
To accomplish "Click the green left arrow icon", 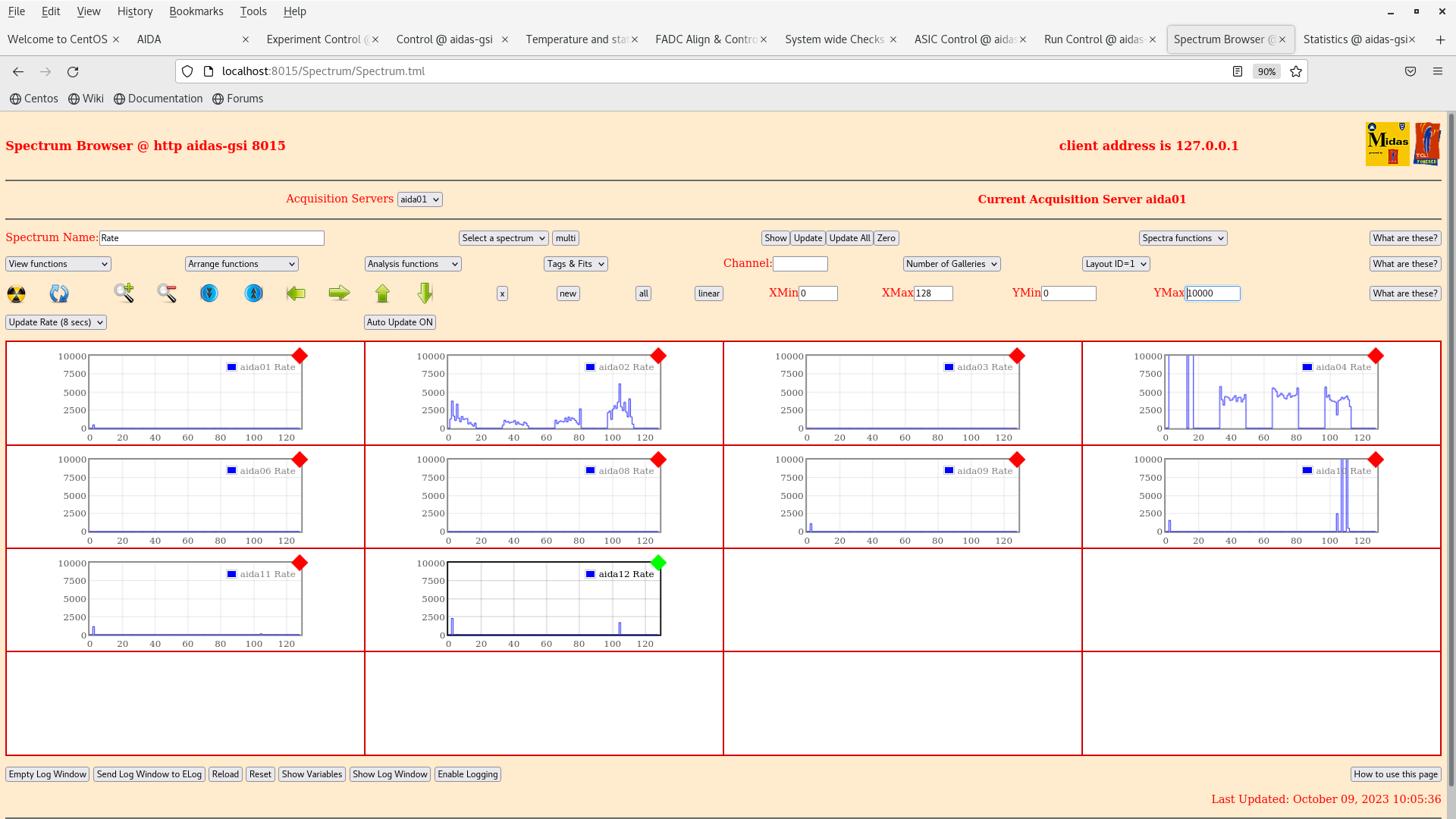I will pos(296,293).
